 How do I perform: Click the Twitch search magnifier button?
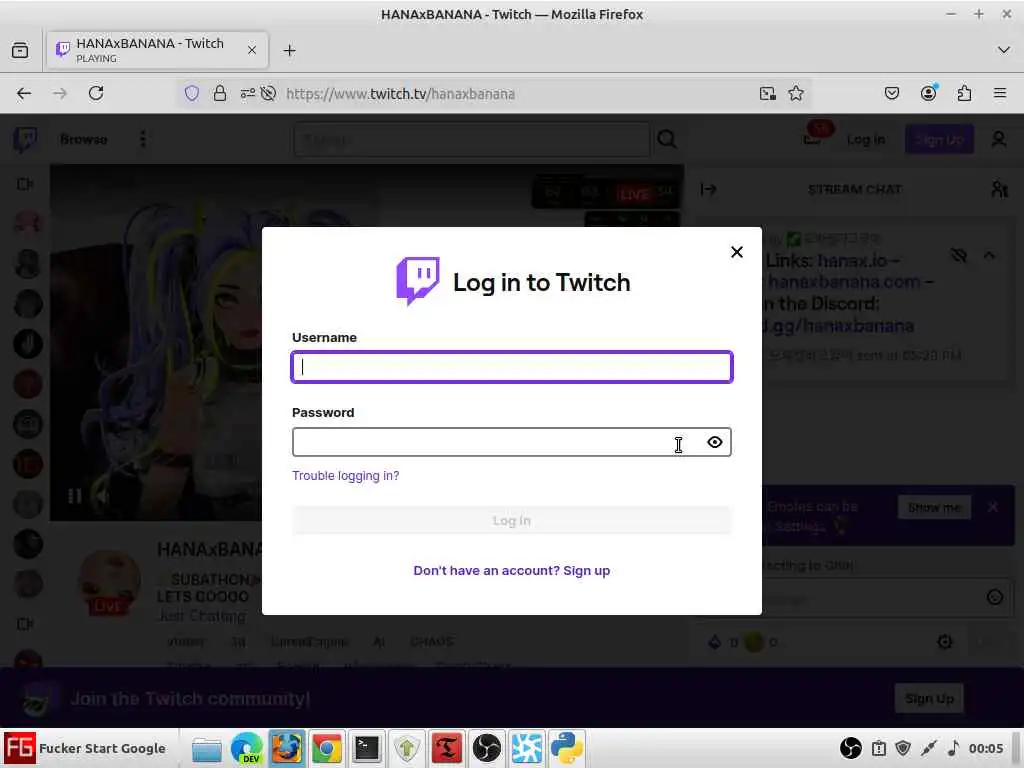pyautogui.click(x=667, y=139)
